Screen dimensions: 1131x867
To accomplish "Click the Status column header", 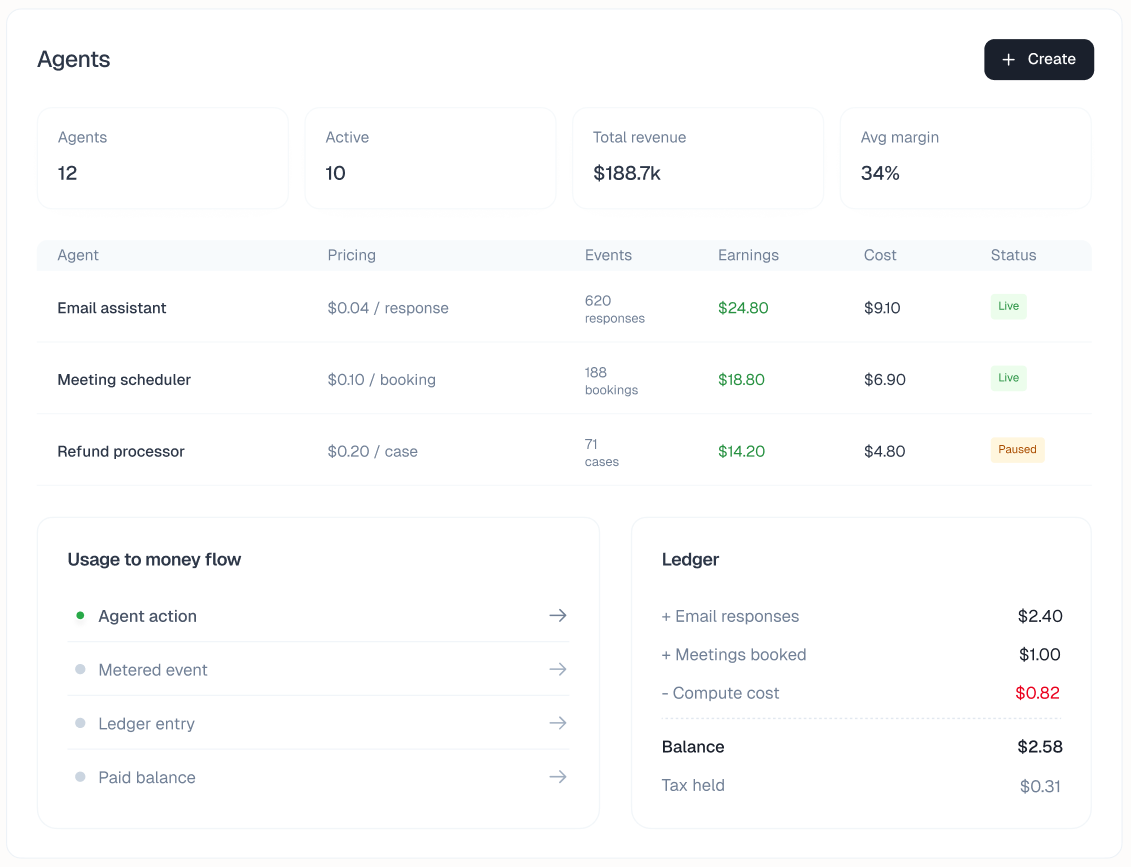I will (x=1013, y=255).
